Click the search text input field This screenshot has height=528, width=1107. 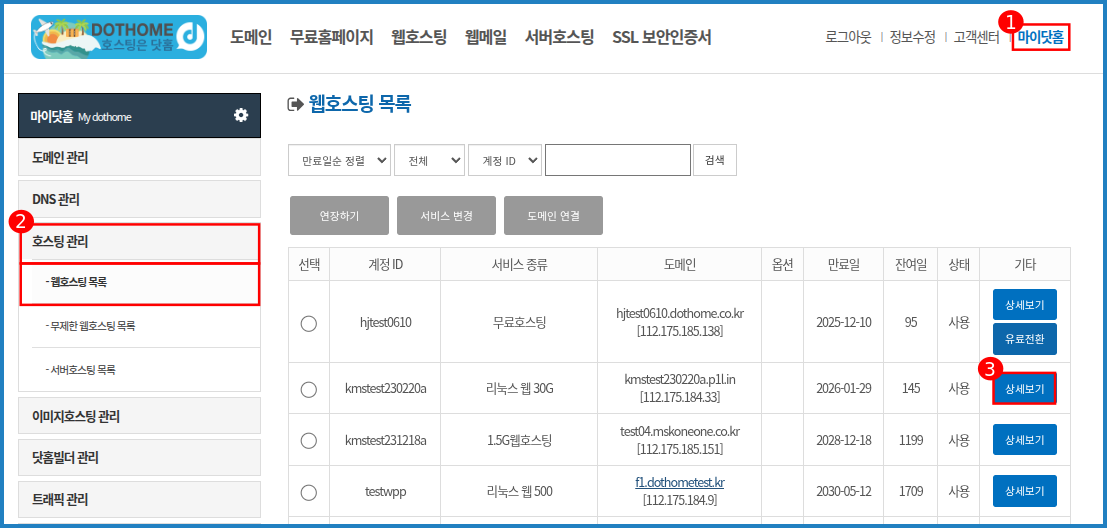(x=617, y=160)
